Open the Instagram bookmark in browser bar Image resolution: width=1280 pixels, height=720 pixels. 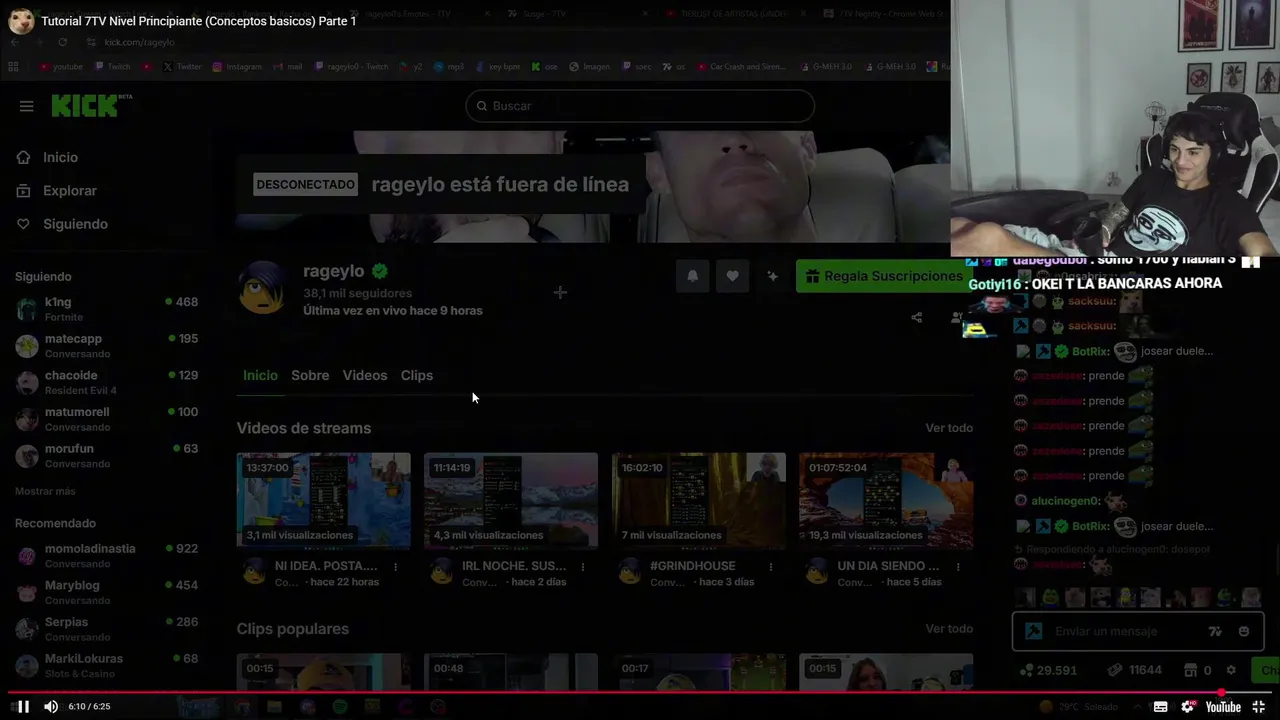tap(237, 67)
